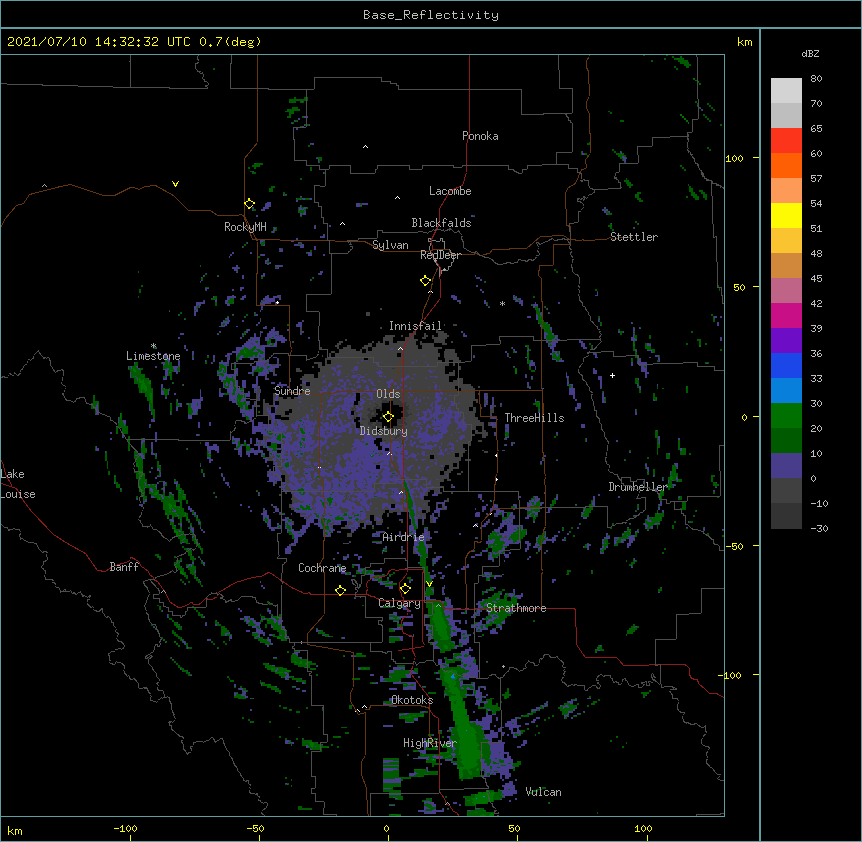This screenshot has width=862, height=842.
Task: Click the magenta 42 dBZ legend swatch
Action: [x=786, y=315]
